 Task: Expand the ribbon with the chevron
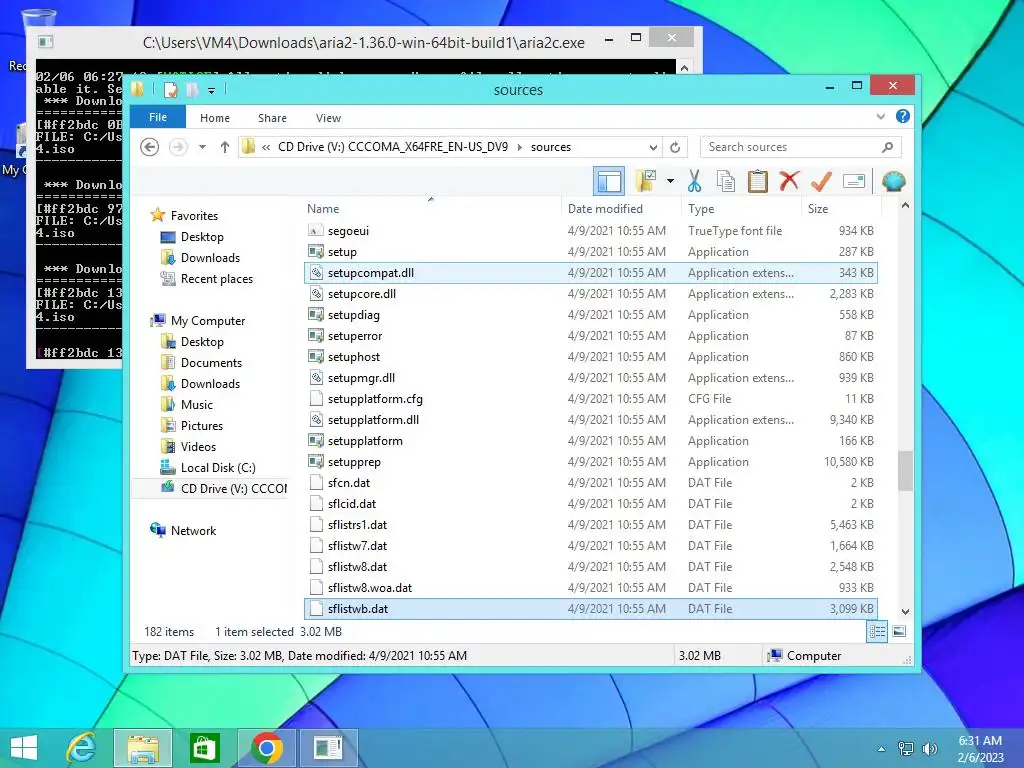[x=880, y=117]
